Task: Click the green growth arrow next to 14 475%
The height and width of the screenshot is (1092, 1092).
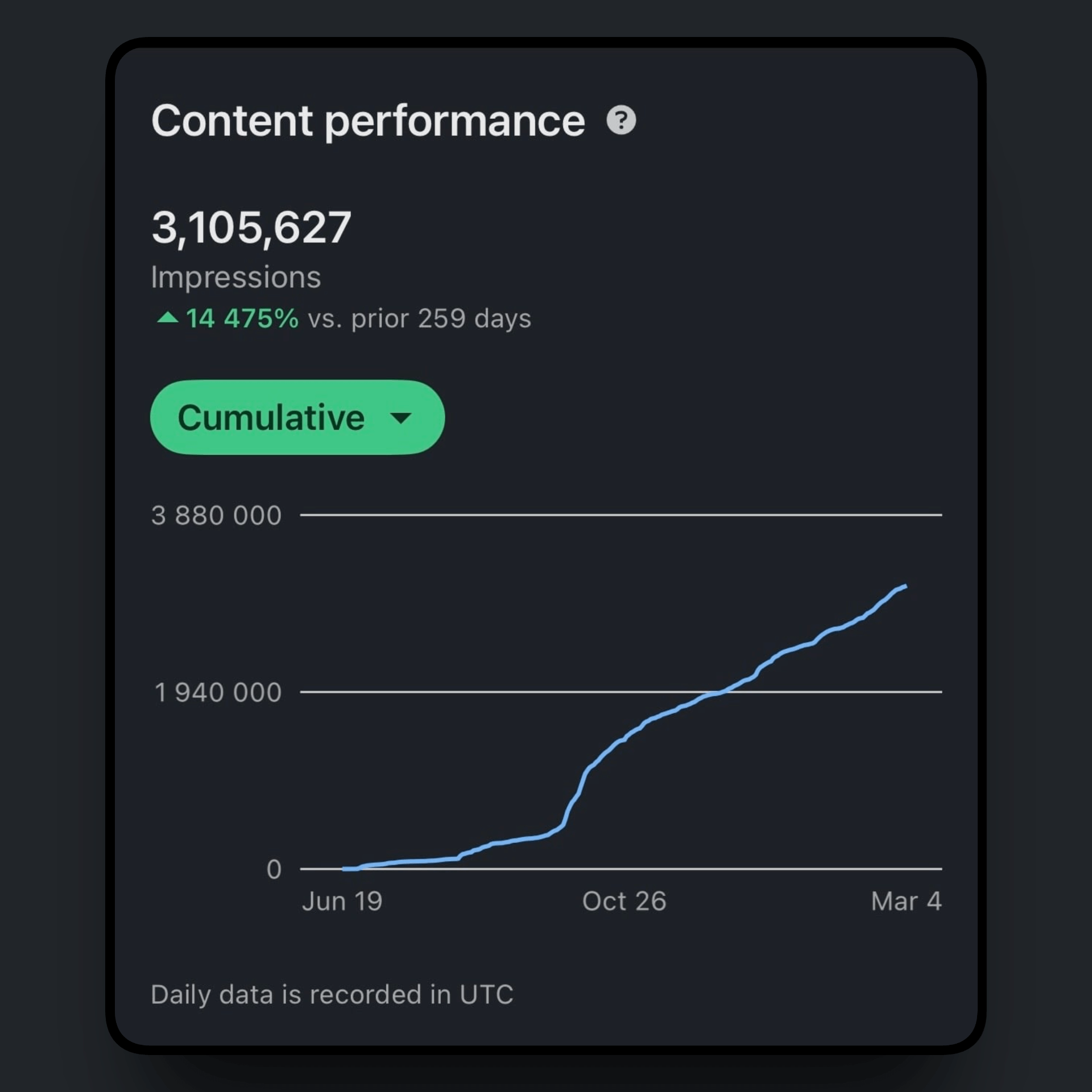Action: pyautogui.click(x=167, y=318)
